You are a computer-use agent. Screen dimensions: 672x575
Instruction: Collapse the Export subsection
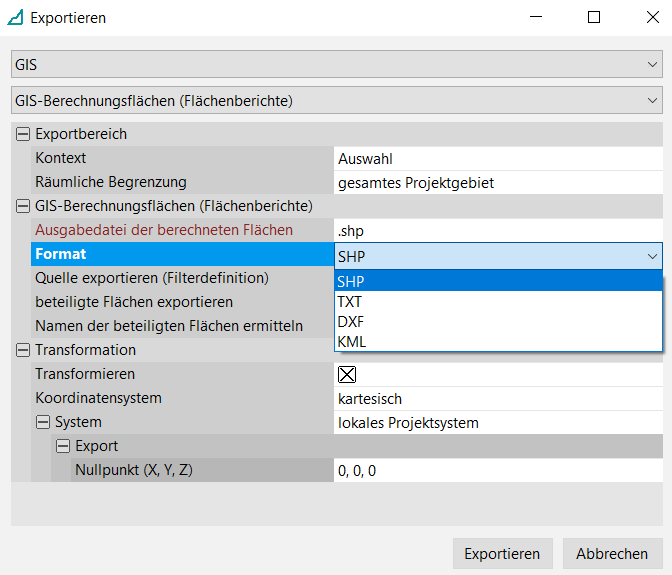63,446
